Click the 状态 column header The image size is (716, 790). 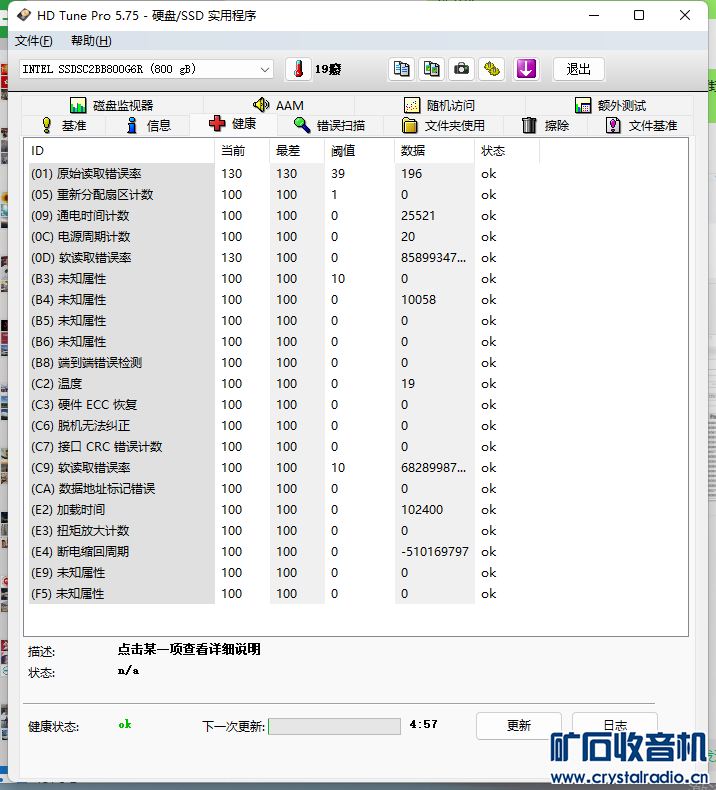coord(507,151)
